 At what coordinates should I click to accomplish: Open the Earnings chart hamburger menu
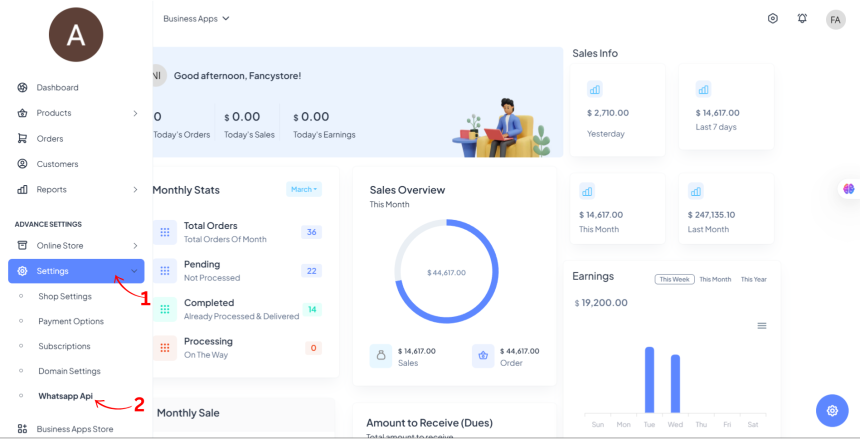point(762,326)
